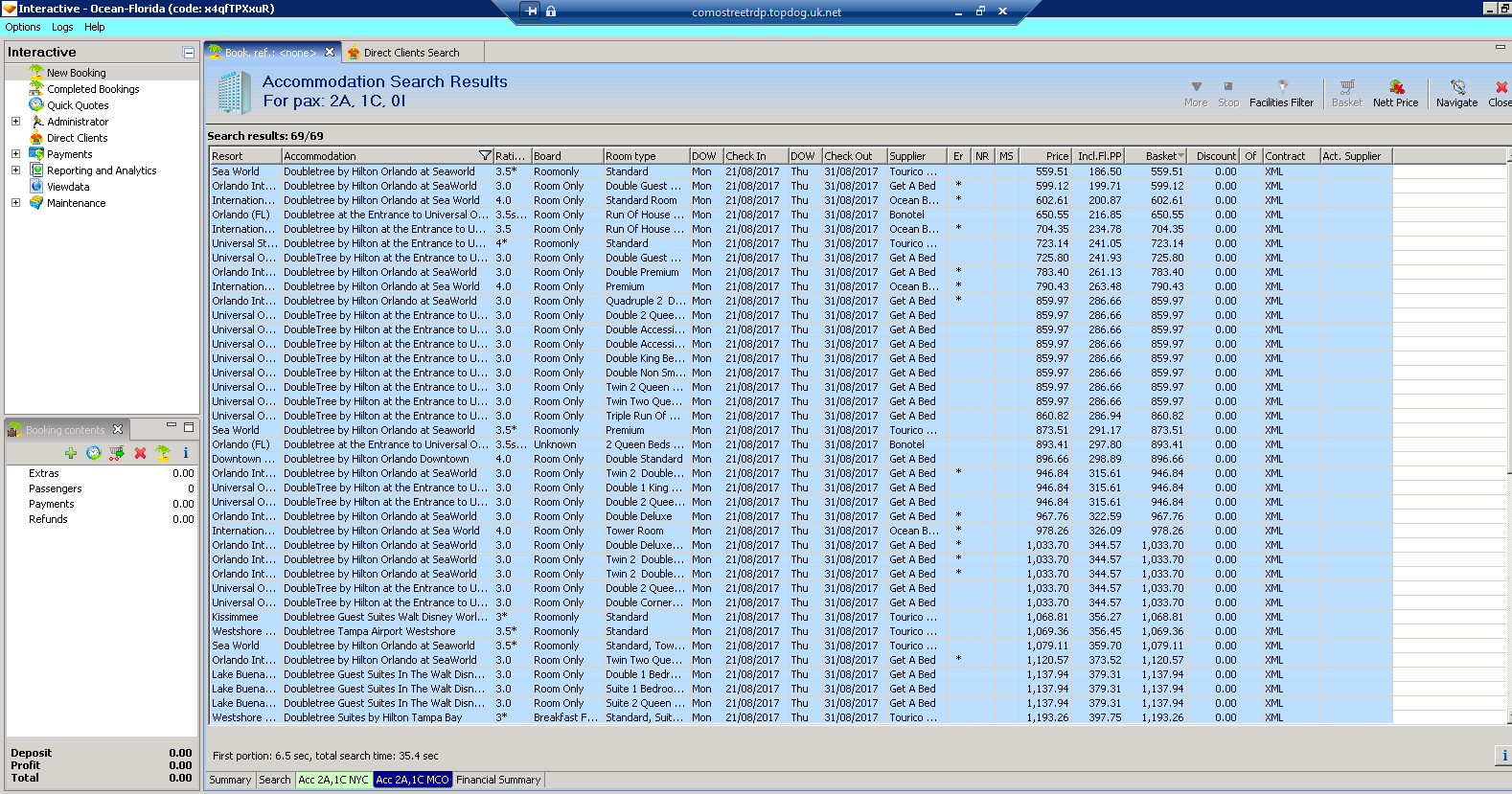
Task: Minimize the search results editor area
Action: click(1500, 47)
